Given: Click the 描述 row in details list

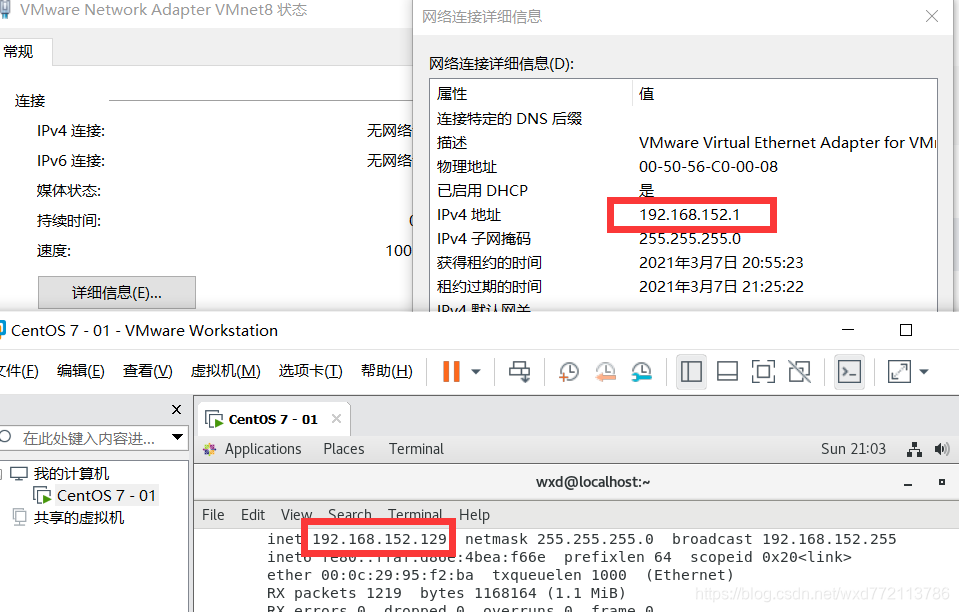Looking at the screenshot, I should click(x=683, y=142).
